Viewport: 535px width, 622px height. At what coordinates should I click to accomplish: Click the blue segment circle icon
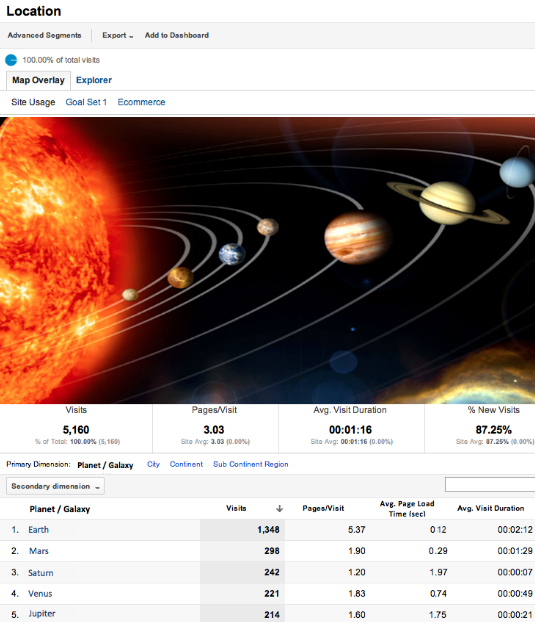pos(11,60)
